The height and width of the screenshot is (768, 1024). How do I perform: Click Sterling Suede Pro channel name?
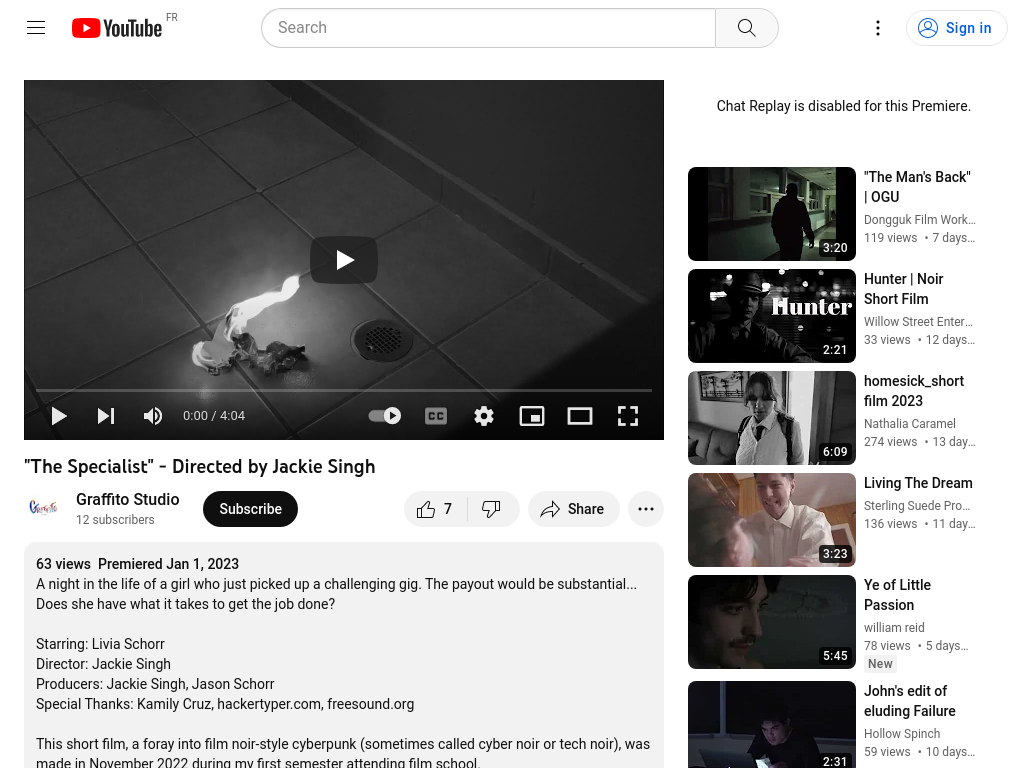click(917, 505)
